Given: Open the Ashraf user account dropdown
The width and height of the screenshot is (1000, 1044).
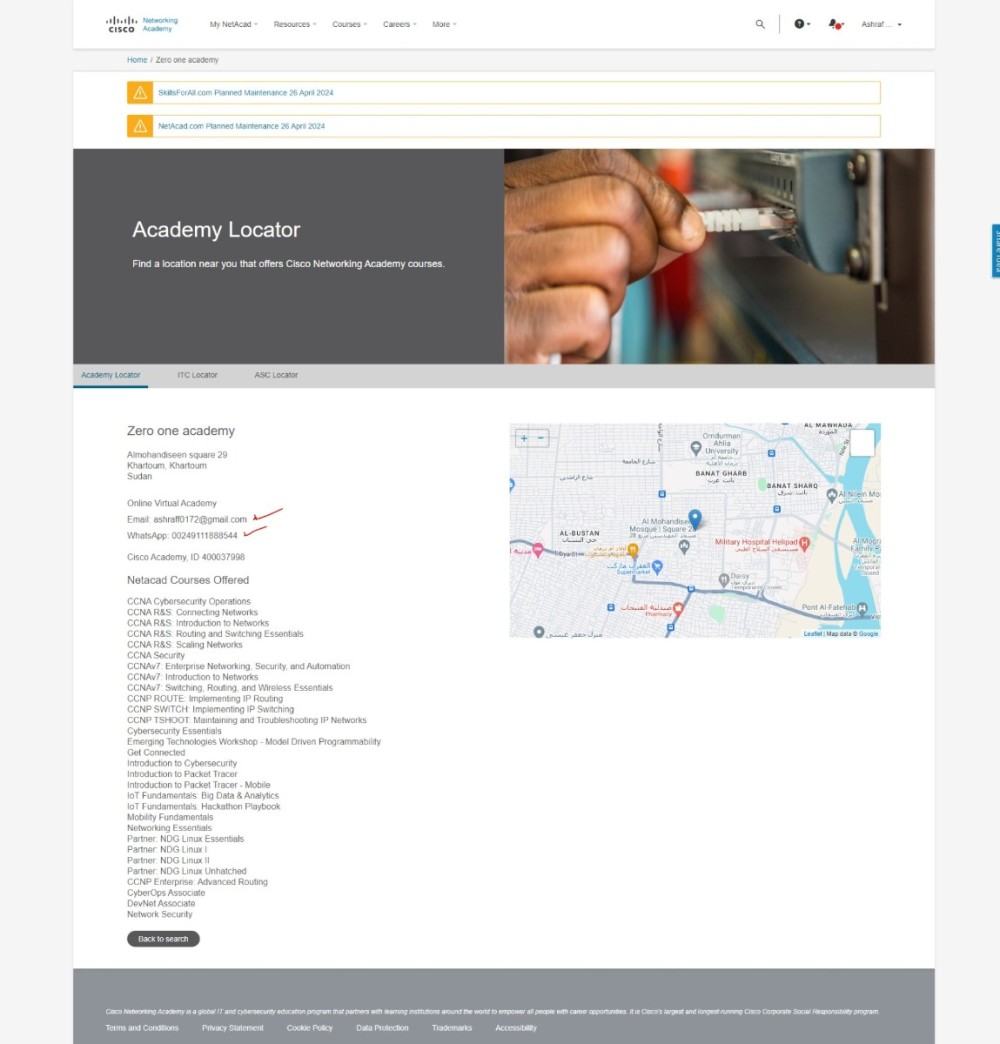Looking at the screenshot, I should (881, 24).
